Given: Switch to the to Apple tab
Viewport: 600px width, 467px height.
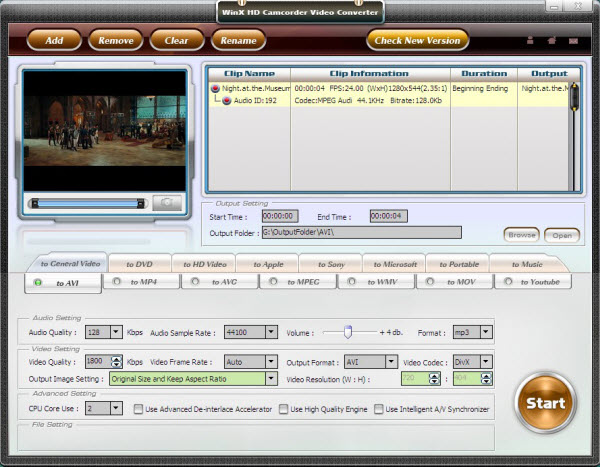Looking at the screenshot, I should pos(268,264).
